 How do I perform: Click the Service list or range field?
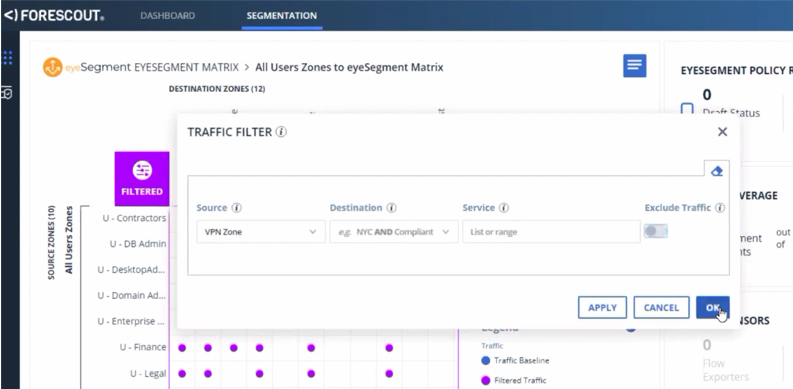[x=551, y=232]
